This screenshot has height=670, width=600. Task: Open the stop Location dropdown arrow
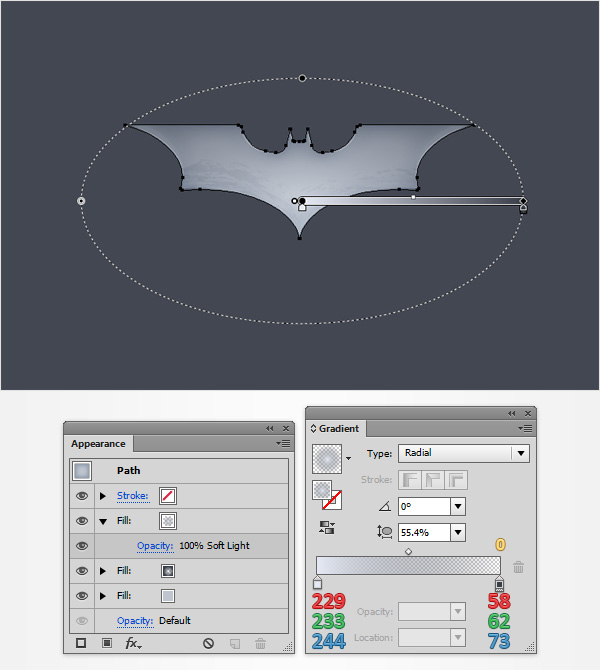coord(458,638)
